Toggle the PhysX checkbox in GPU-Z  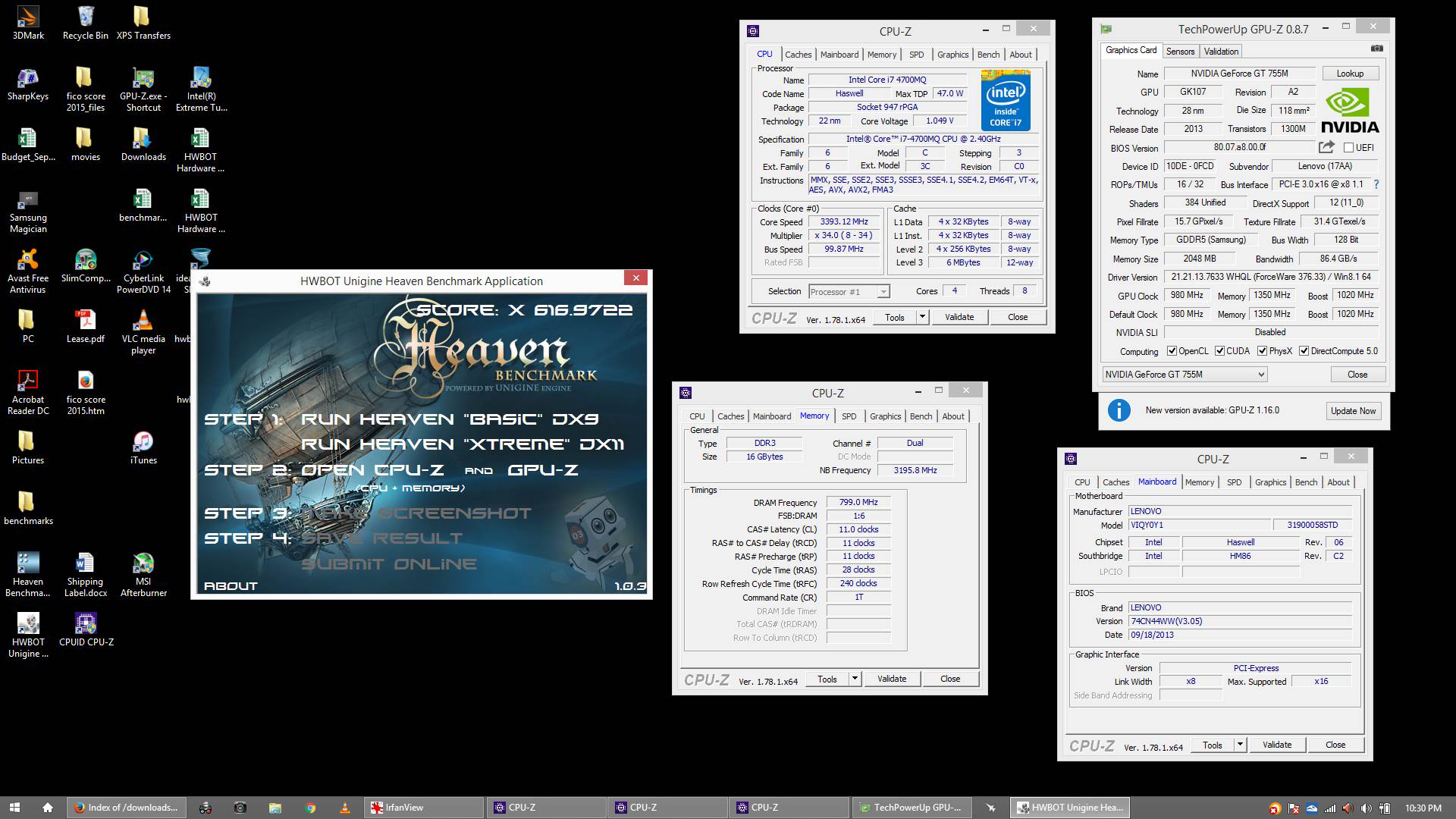point(1262,351)
